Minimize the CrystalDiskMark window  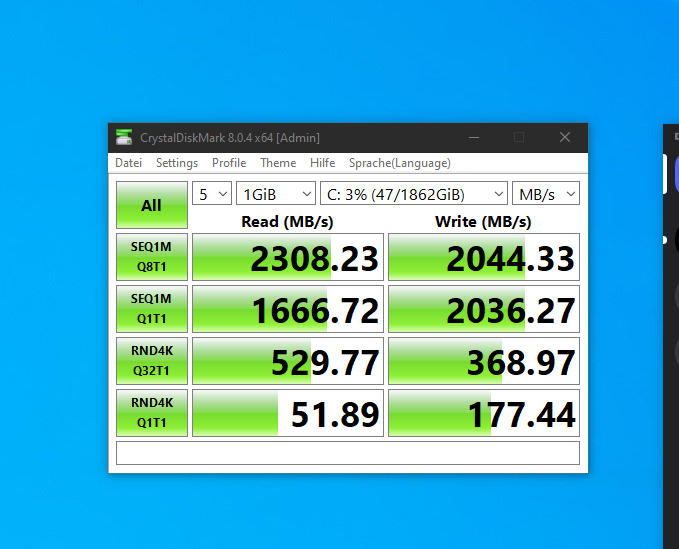coord(474,138)
